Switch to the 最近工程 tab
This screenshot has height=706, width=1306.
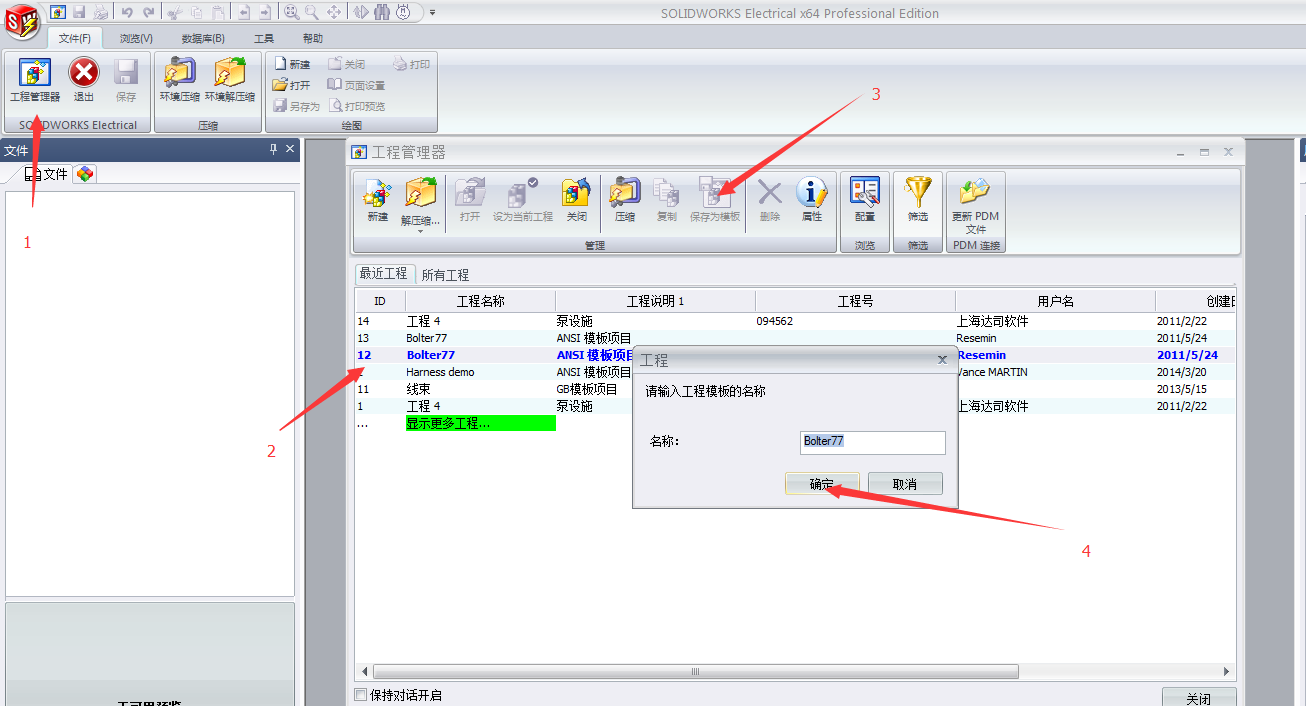pyautogui.click(x=384, y=273)
